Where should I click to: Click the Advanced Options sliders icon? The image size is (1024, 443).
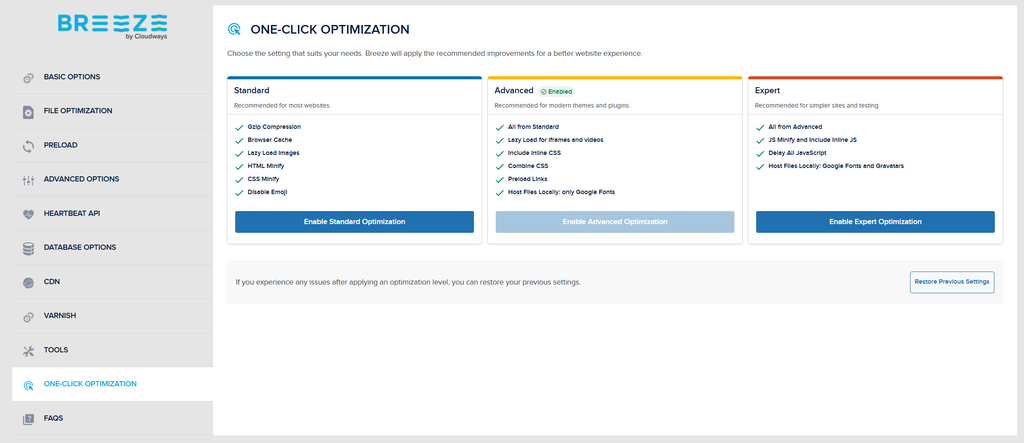(x=28, y=180)
